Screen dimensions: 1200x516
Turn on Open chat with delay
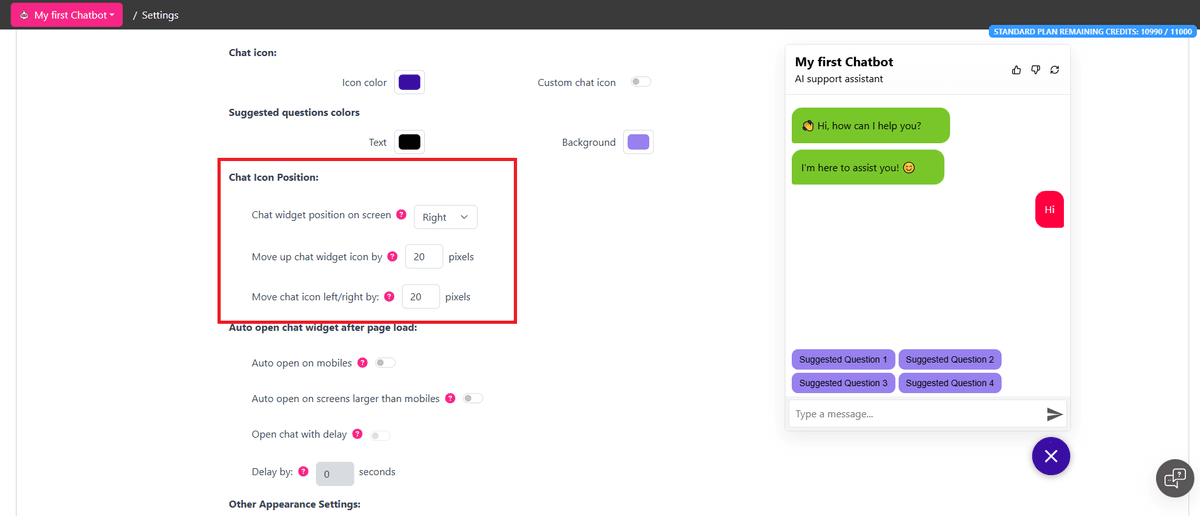click(380, 435)
